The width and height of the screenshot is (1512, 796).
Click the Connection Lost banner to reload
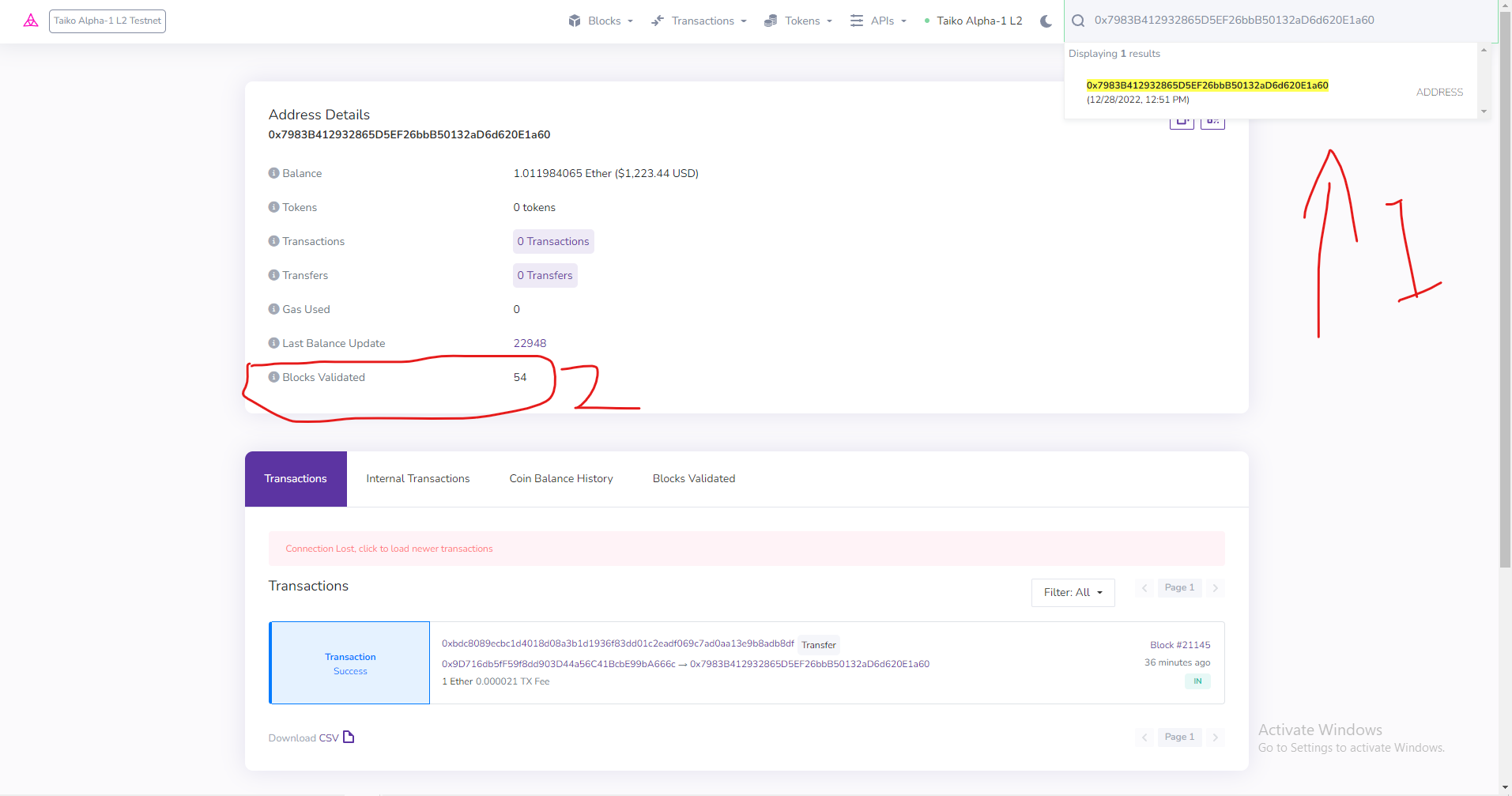[x=389, y=549]
